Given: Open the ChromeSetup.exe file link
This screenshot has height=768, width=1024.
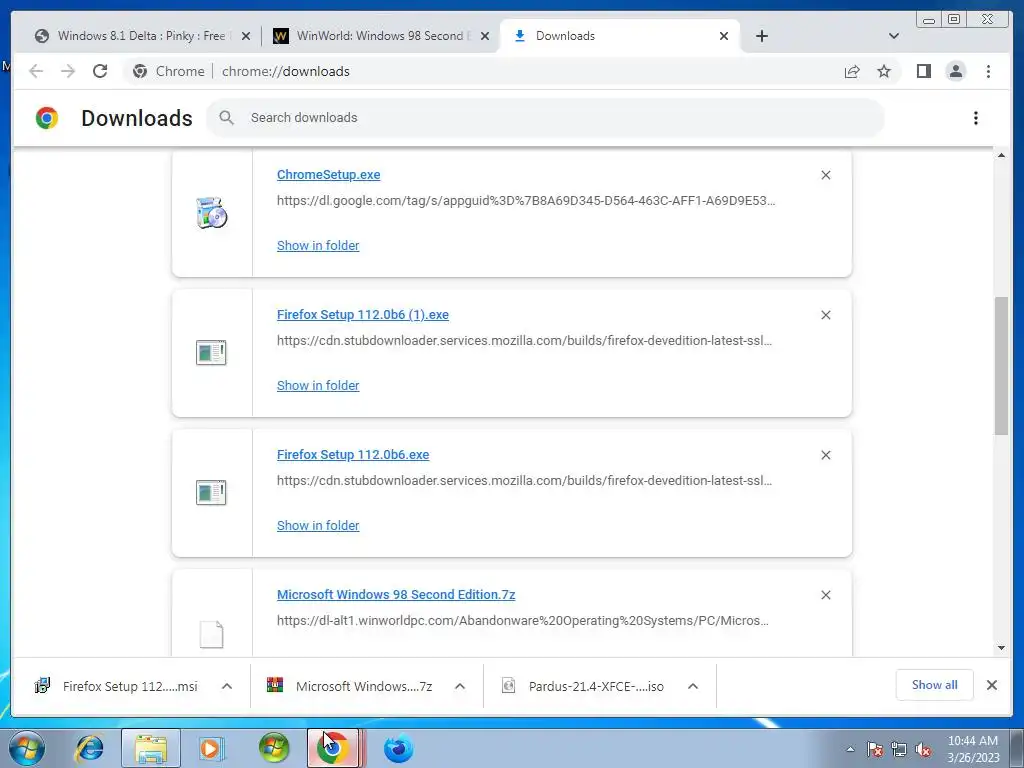Looking at the screenshot, I should click(328, 174).
